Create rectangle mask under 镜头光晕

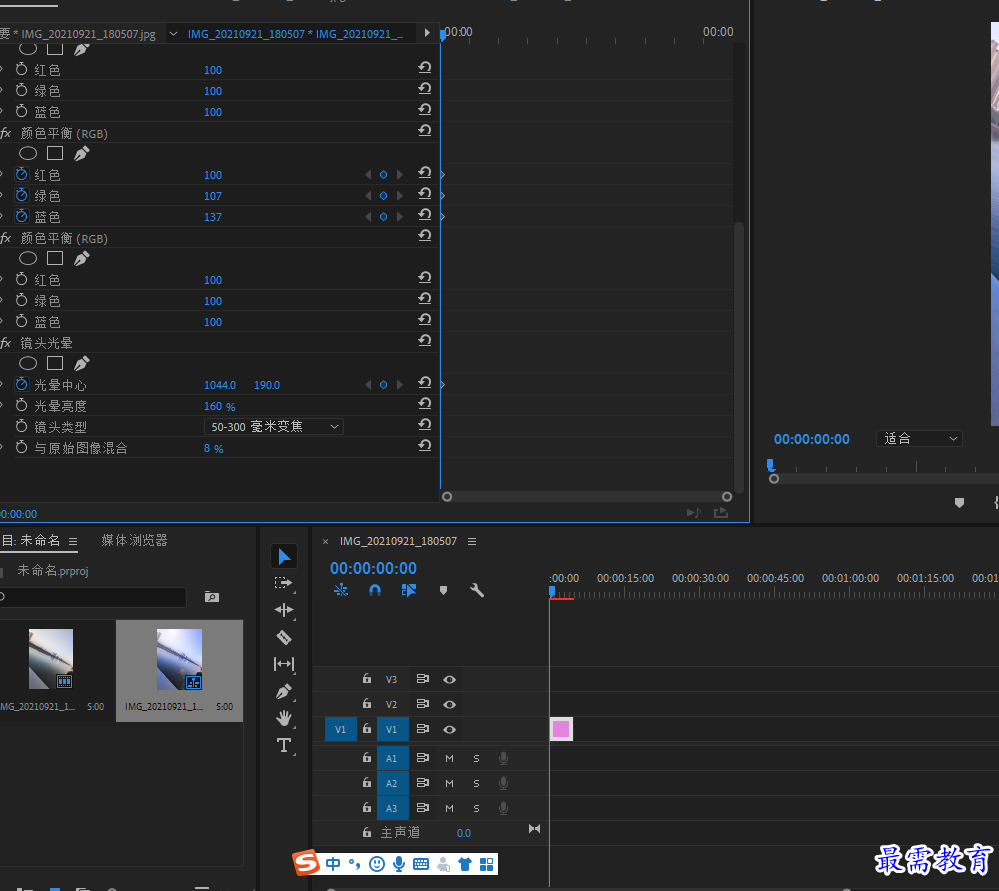pyautogui.click(x=55, y=363)
